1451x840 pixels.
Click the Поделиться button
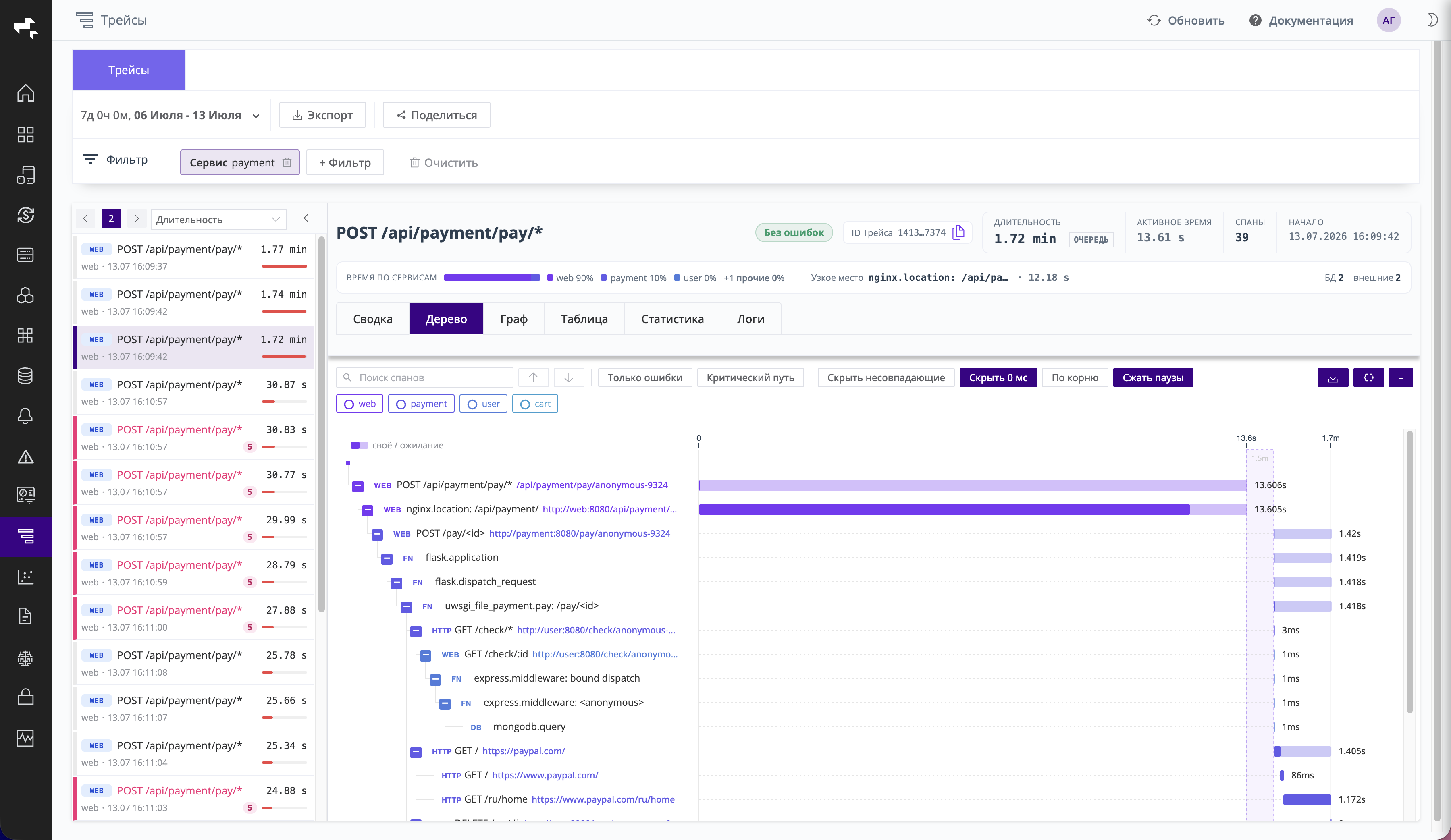tap(437, 115)
